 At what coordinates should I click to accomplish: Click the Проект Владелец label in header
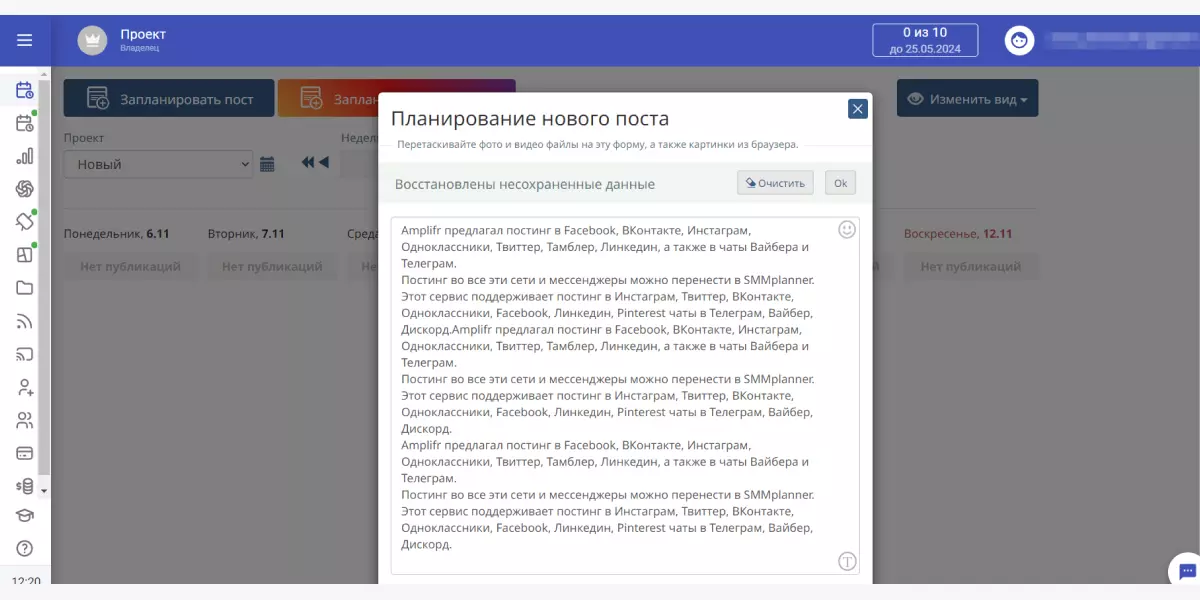143,40
